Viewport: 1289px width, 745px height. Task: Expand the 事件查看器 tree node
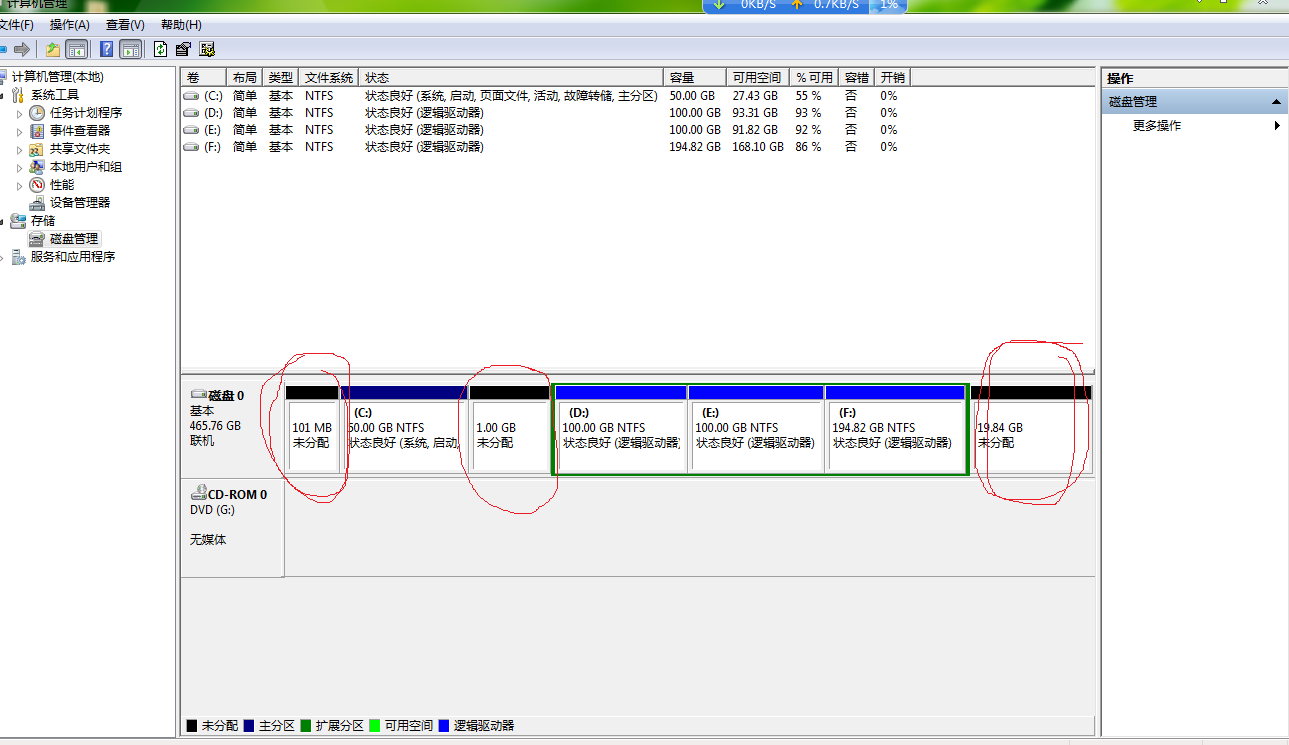click(x=19, y=131)
